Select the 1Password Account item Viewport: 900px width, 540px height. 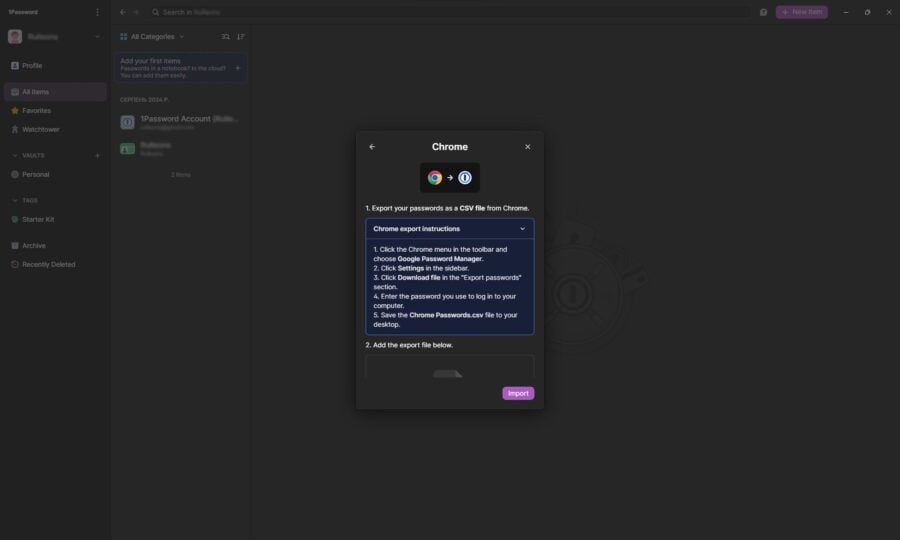click(x=180, y=122)
